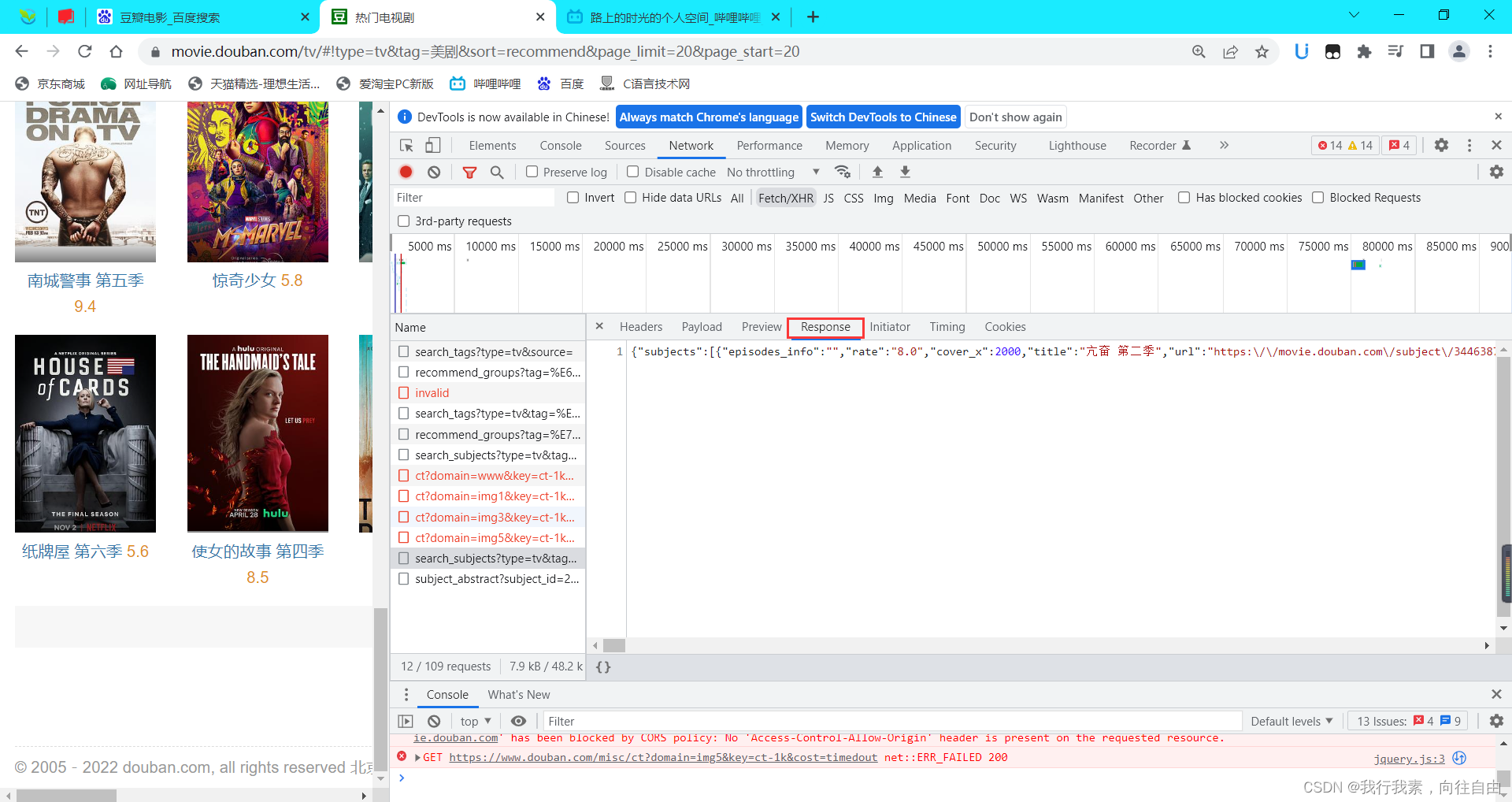Toggle the network filter funnel icon
The image size is (1512, 802).
[x=469, y=172]
